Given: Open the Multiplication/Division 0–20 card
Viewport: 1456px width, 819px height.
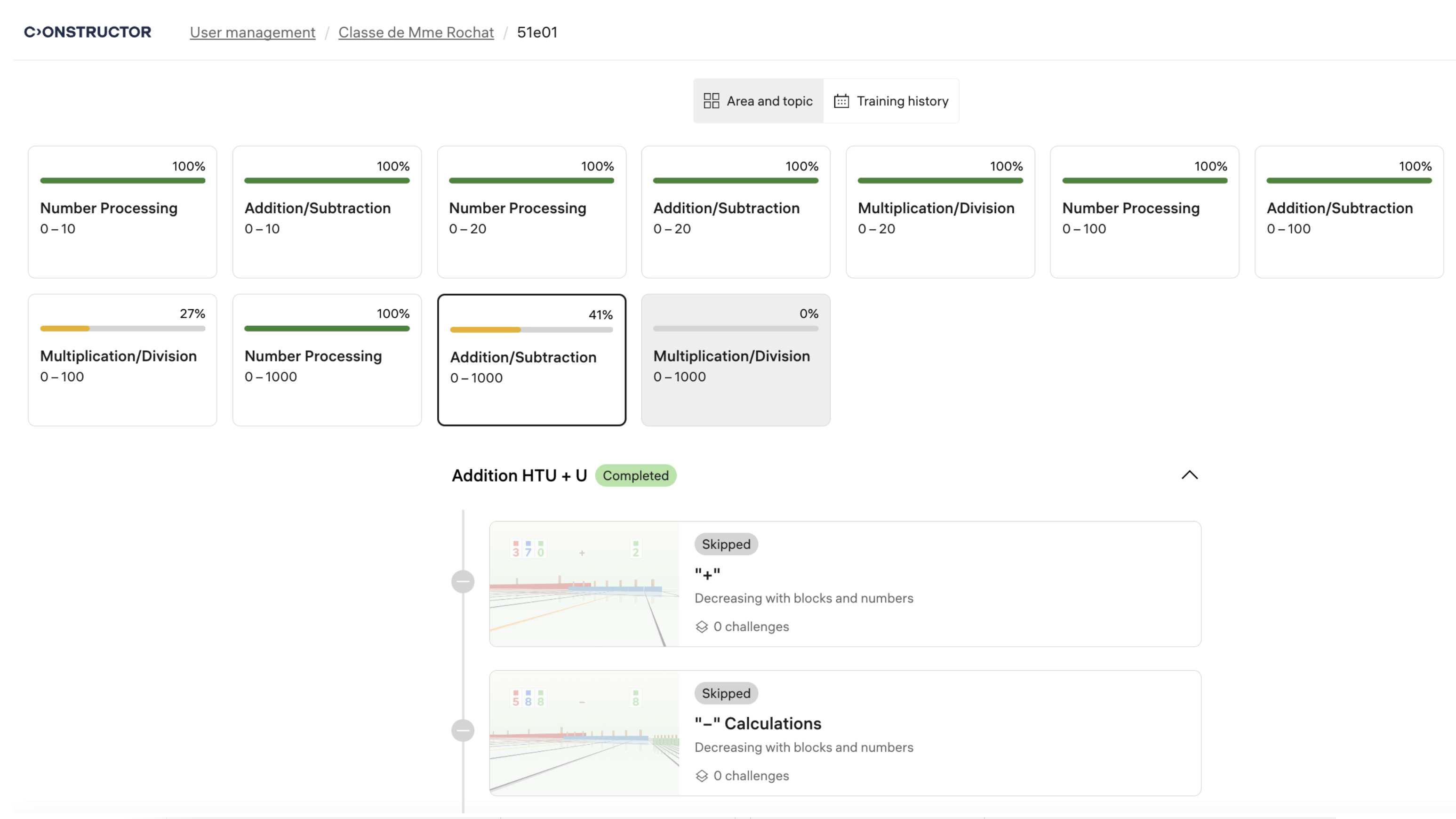Looking at the screenshot, I should click(x=940, y=212).
